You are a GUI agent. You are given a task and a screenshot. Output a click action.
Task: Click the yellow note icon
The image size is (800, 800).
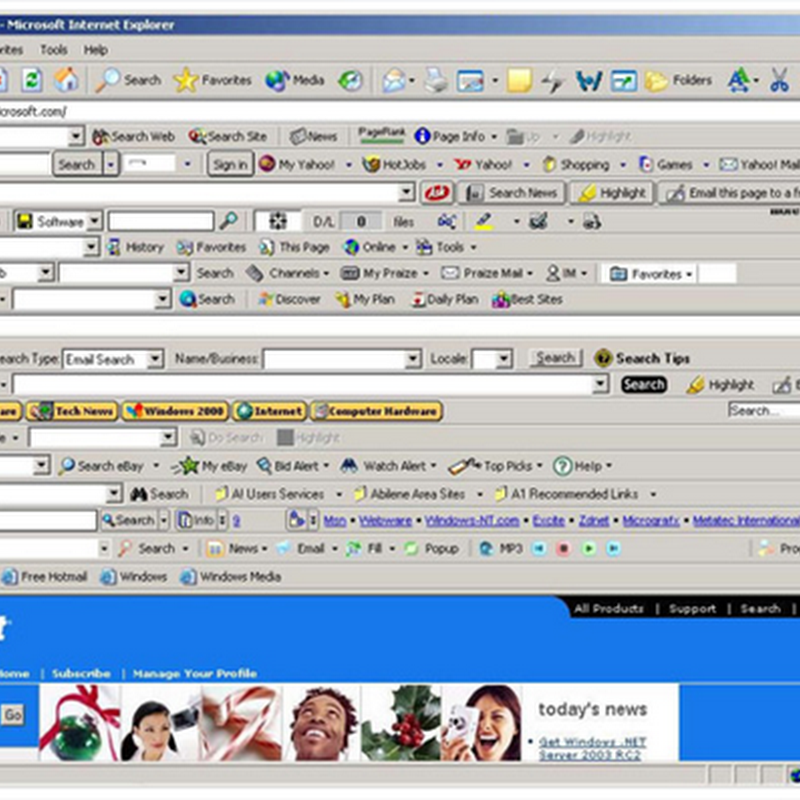(519, 81)
